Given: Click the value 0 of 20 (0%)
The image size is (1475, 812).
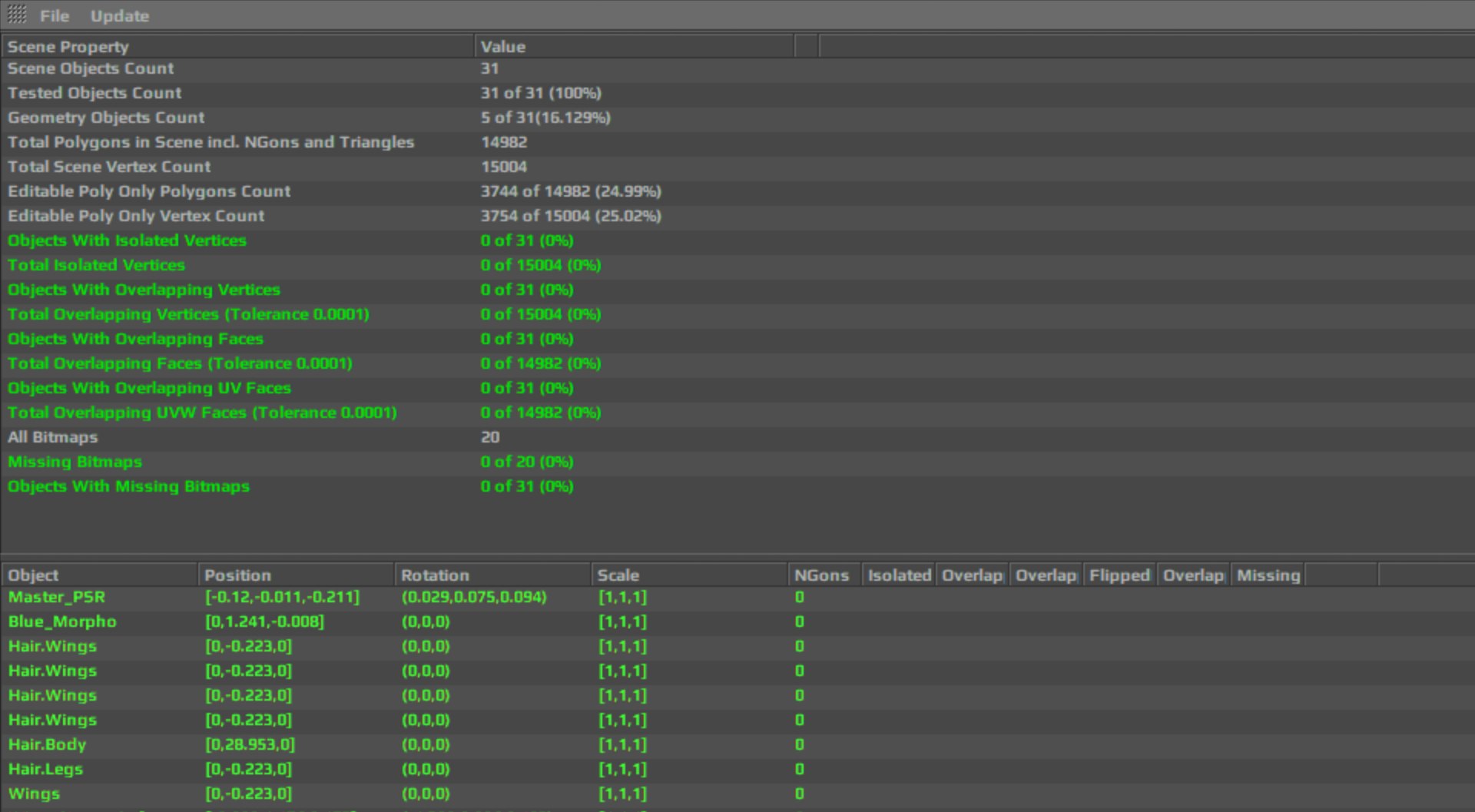Looking at the screenshot, I should coord(527,462).
